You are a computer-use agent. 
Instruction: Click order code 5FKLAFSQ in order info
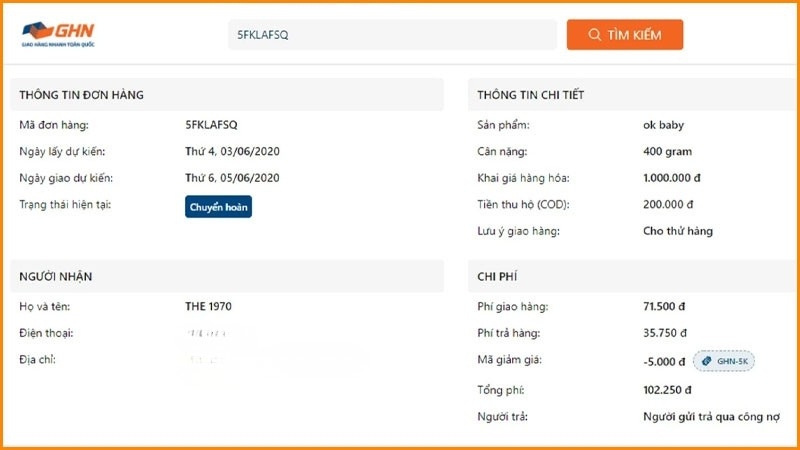point(211,125)
